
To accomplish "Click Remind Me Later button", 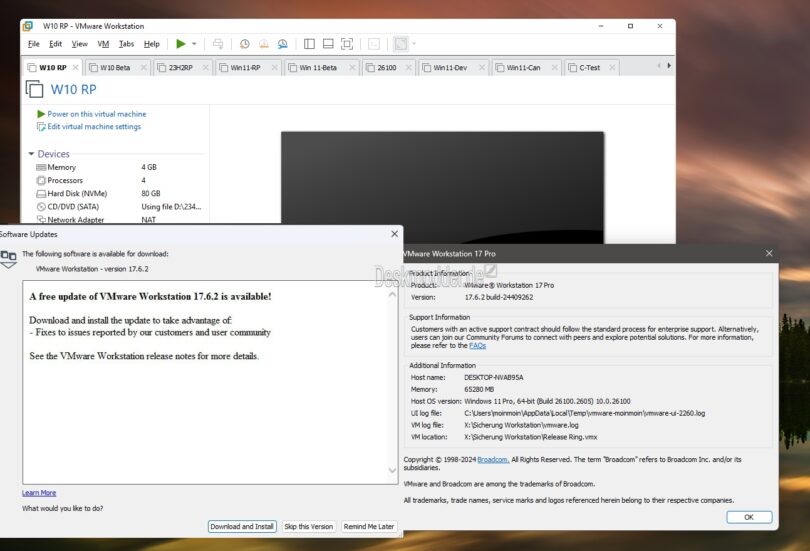I will [369, 526].
